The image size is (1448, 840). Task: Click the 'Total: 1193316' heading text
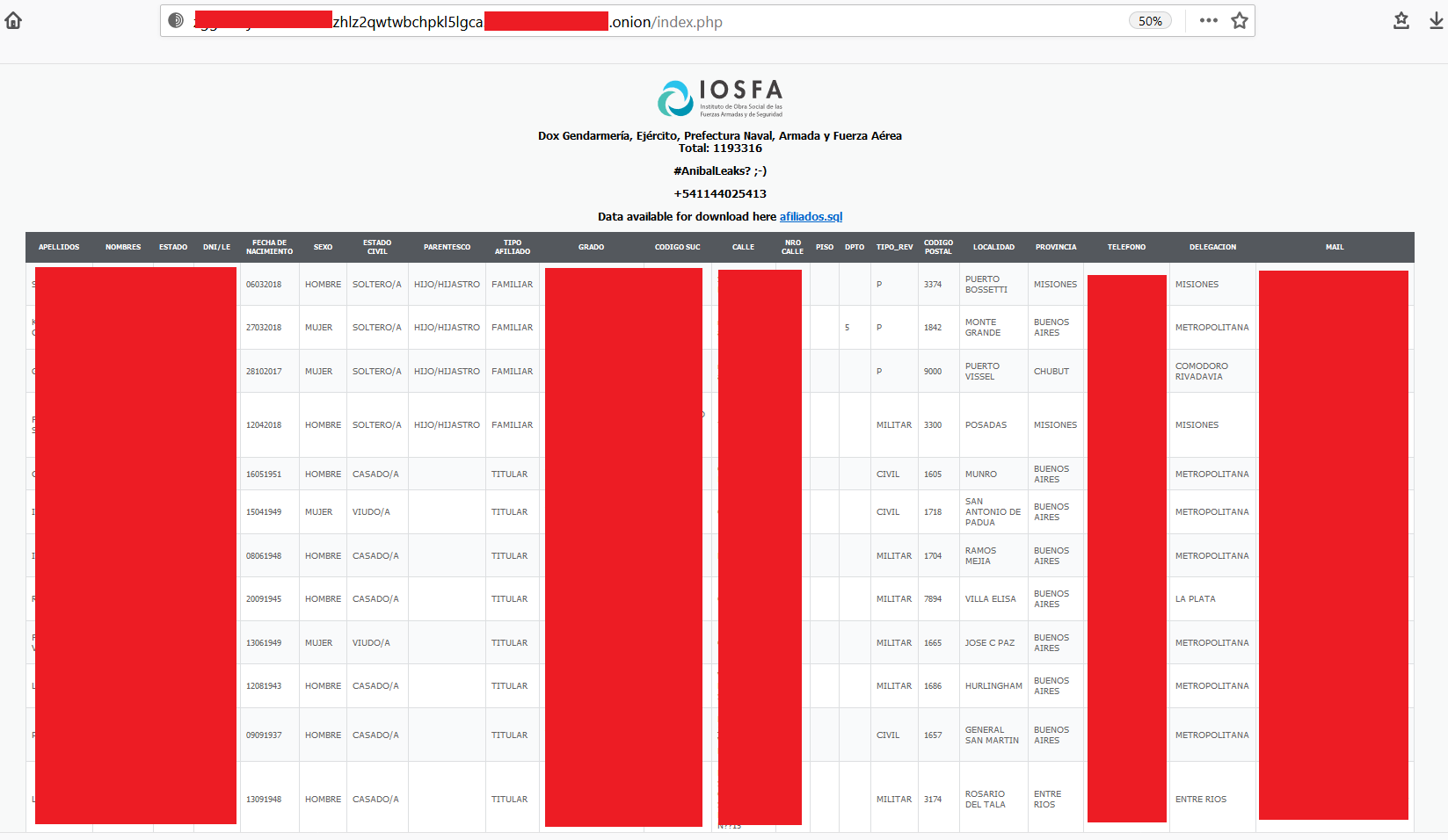tap(720, 148)
